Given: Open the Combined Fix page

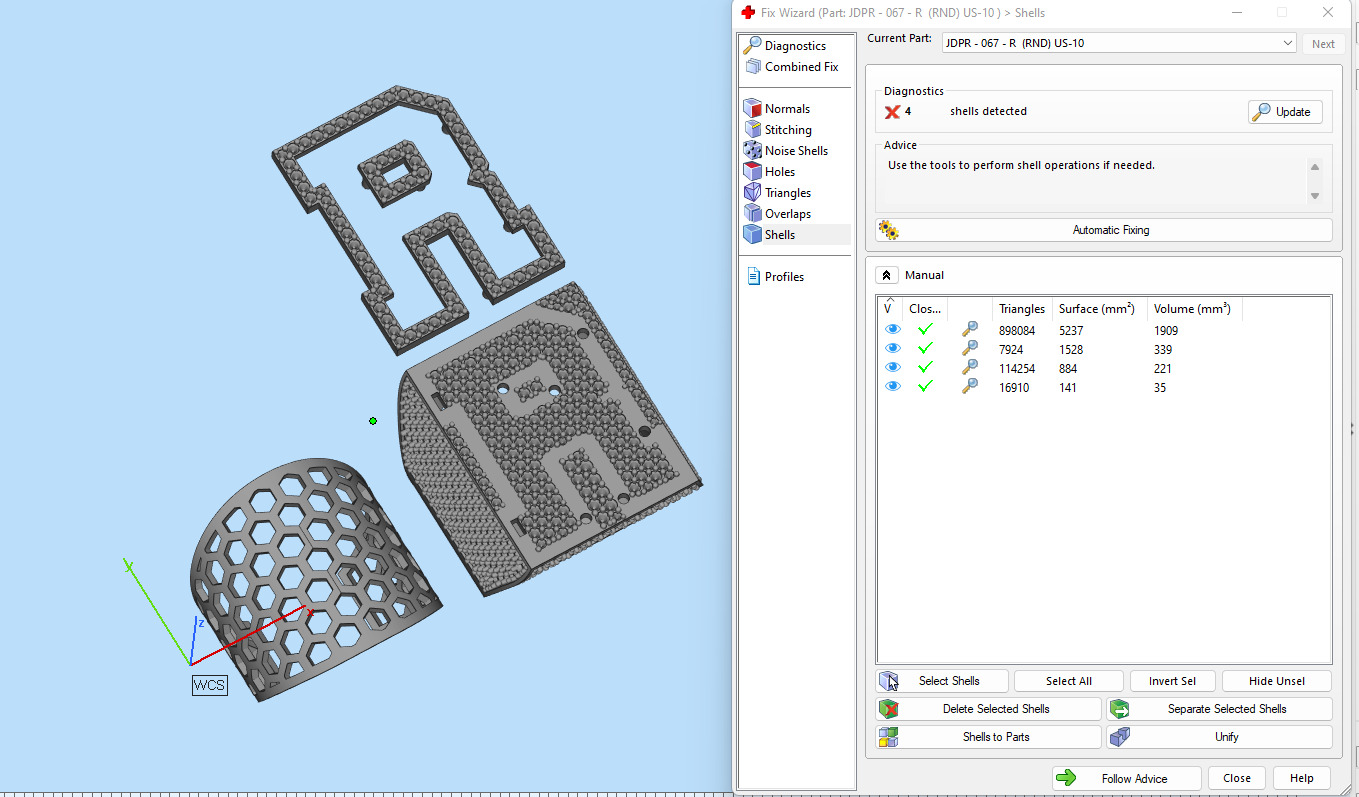Looking at the screenshot, I should pyautogui.click(x=792, y=67).
